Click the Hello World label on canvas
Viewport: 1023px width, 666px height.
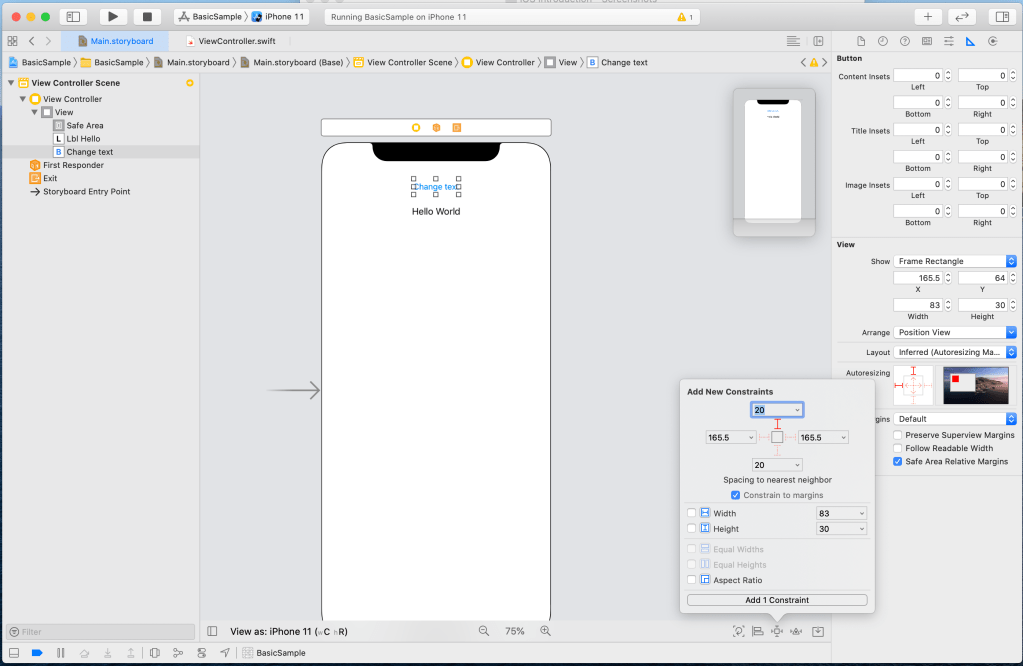tap(436, 212)
